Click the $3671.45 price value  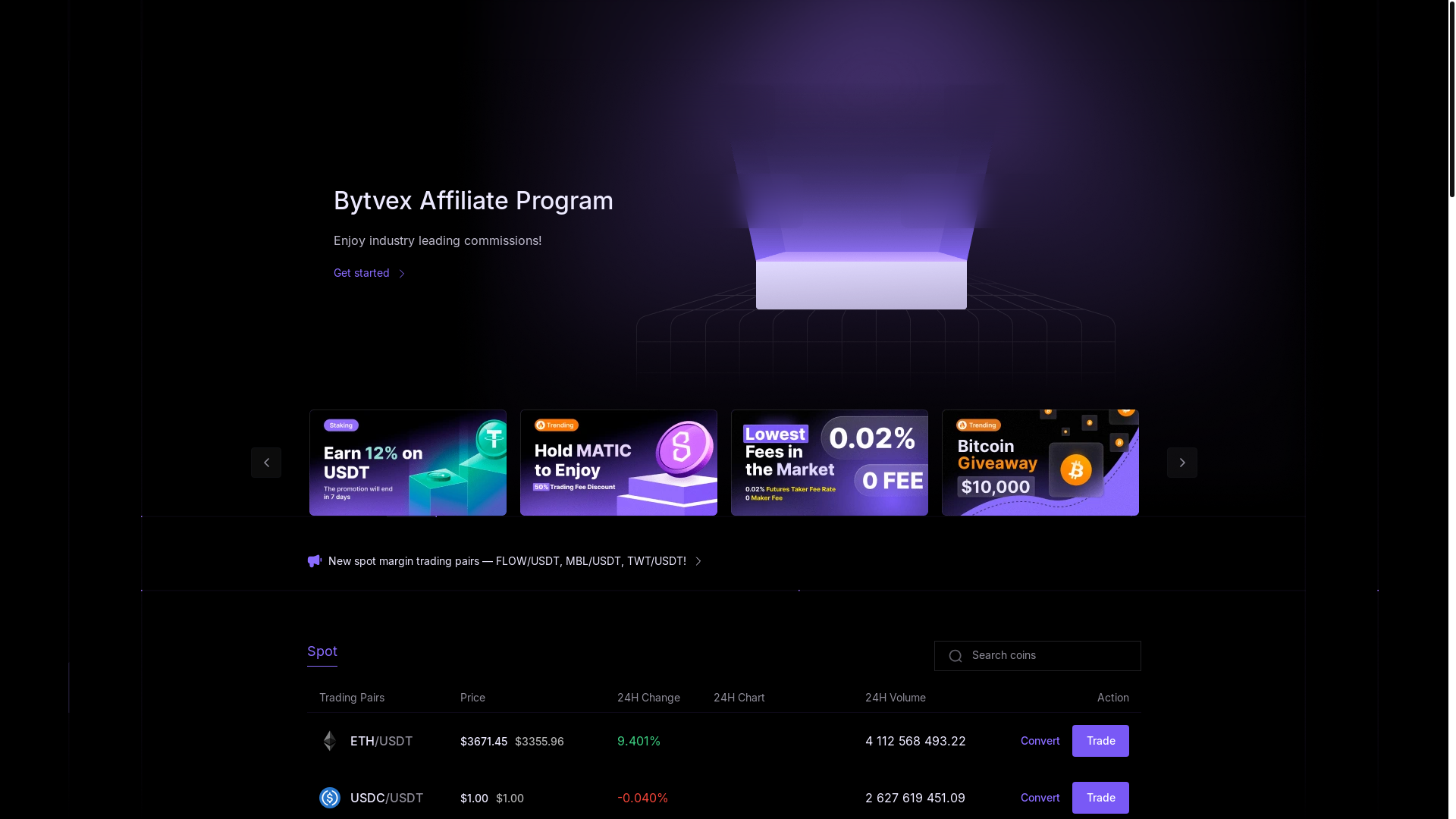[x=484, y=742]
